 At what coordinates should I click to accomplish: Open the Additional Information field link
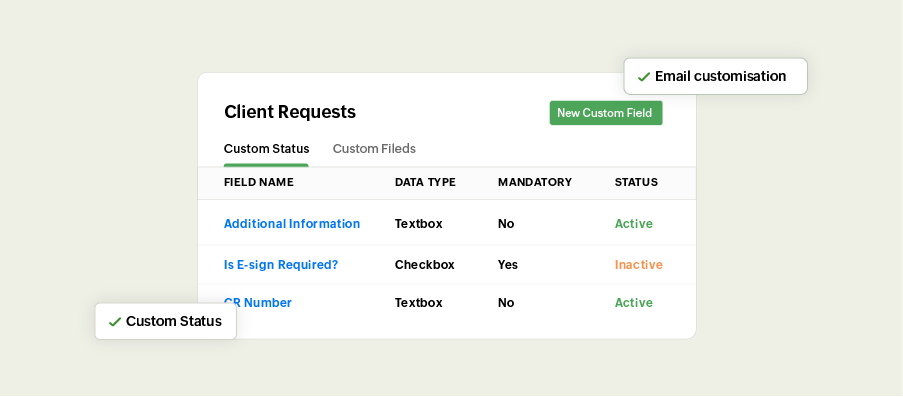(292, 224)
